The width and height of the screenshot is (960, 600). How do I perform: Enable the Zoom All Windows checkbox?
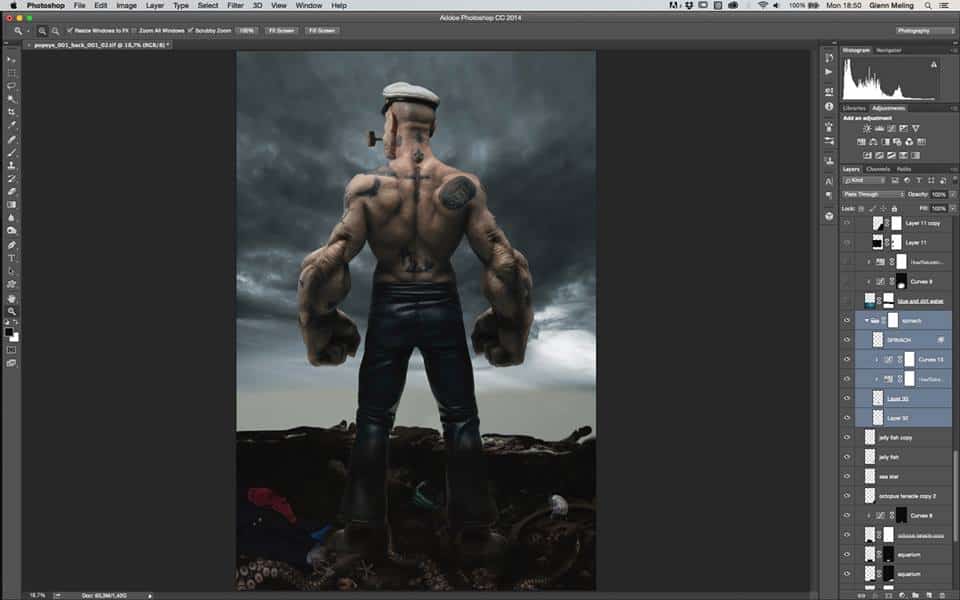click(x=132, y=31)
